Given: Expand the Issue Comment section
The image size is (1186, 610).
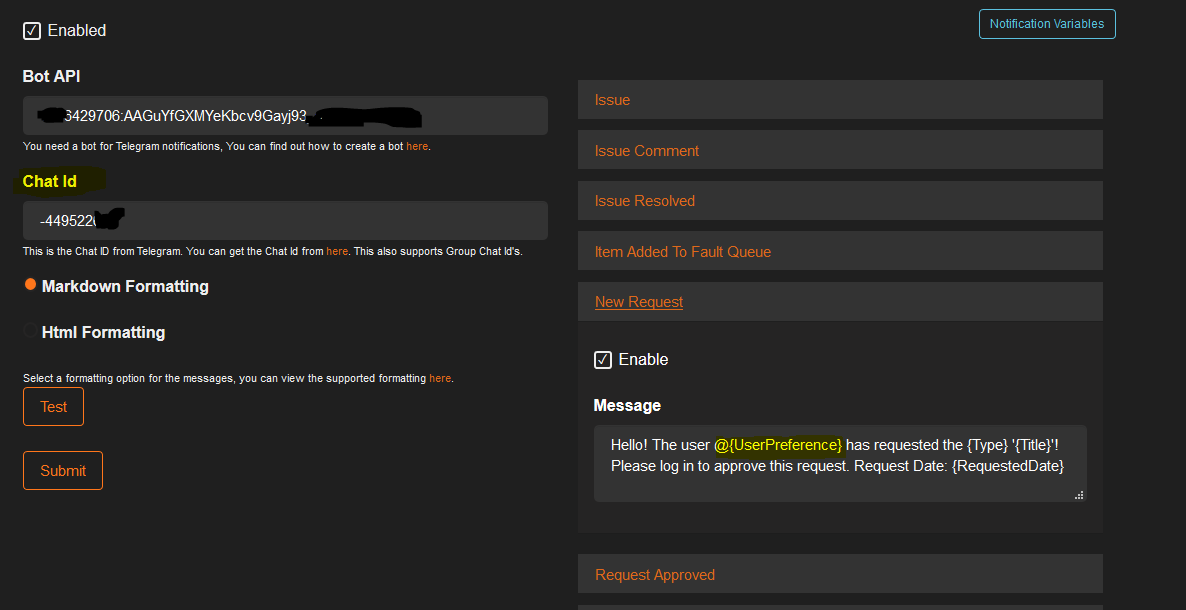Looking at the screenshot, I should coord(840,150).
